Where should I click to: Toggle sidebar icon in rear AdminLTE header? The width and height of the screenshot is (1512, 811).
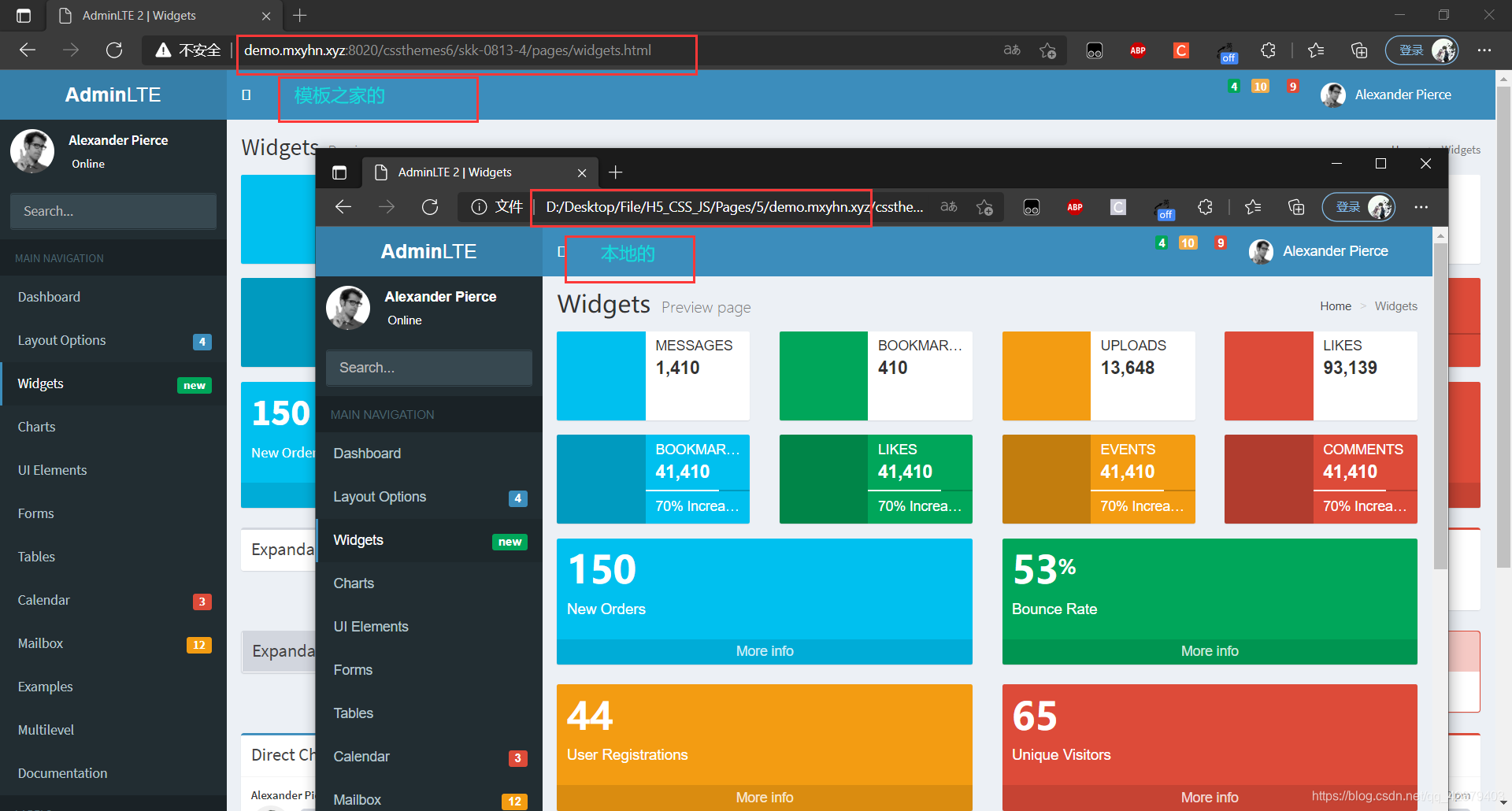[246, 94]
